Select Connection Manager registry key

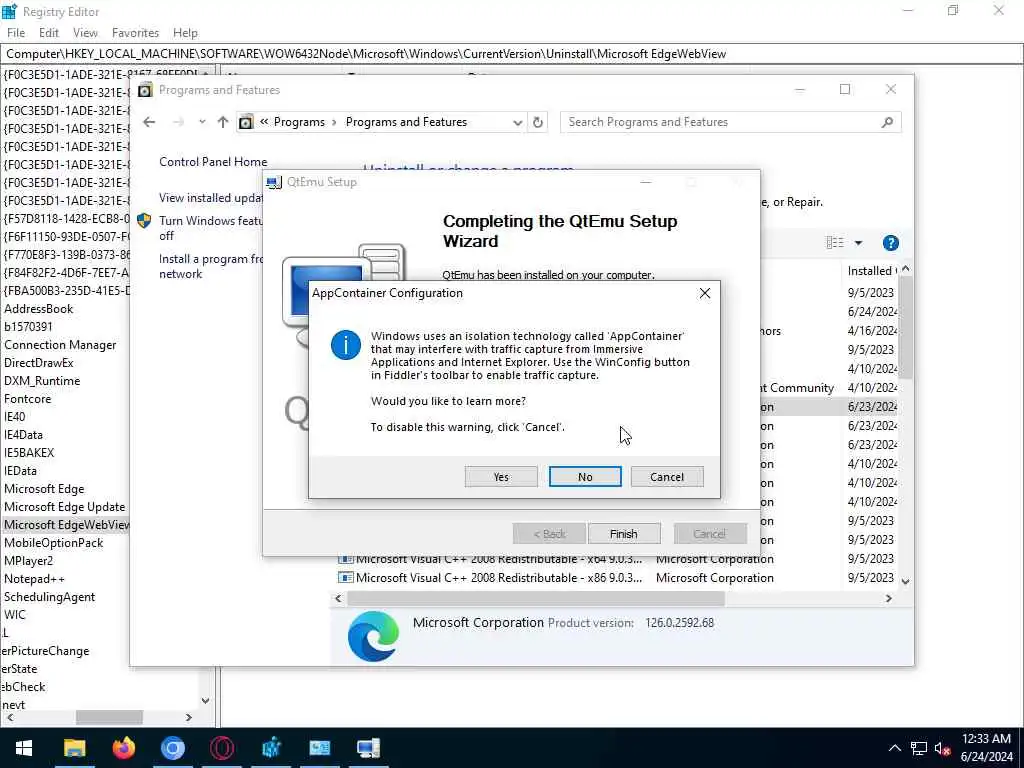pos(60,345)
